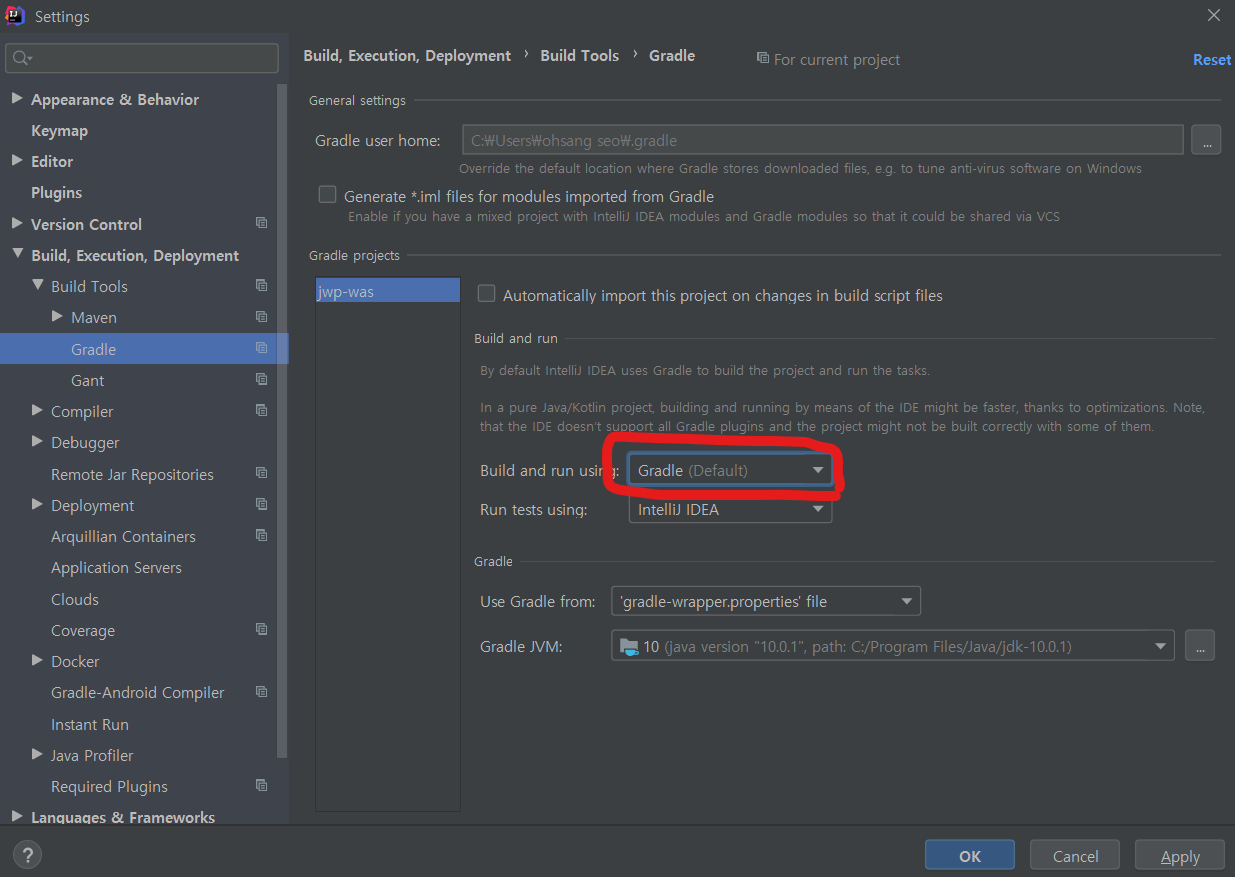Screen dimensions: 1235x877
Task: Expand the Debugger node
Action: pyautogui.click(x=37, y=441)
